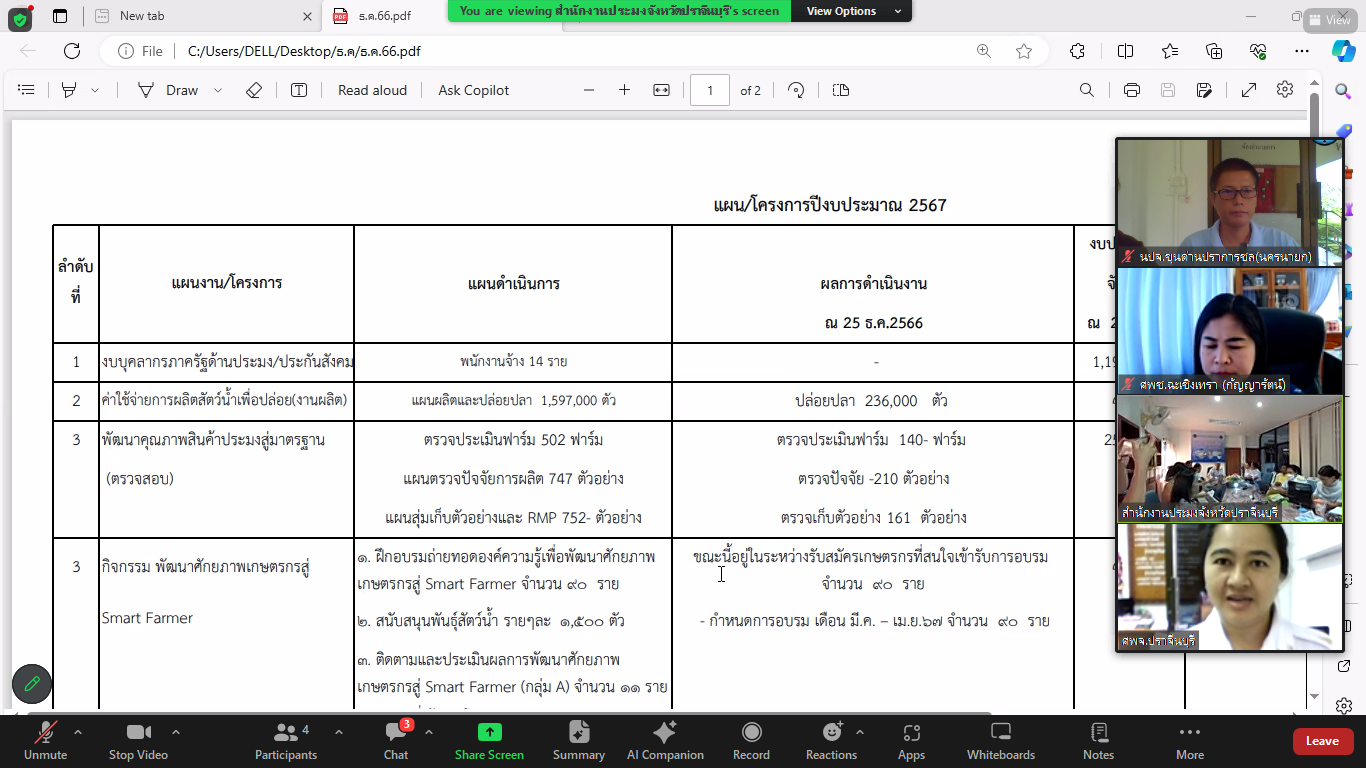1366x768 pixels.
Task: Start recording with Record button
Action: coord(751,741)
